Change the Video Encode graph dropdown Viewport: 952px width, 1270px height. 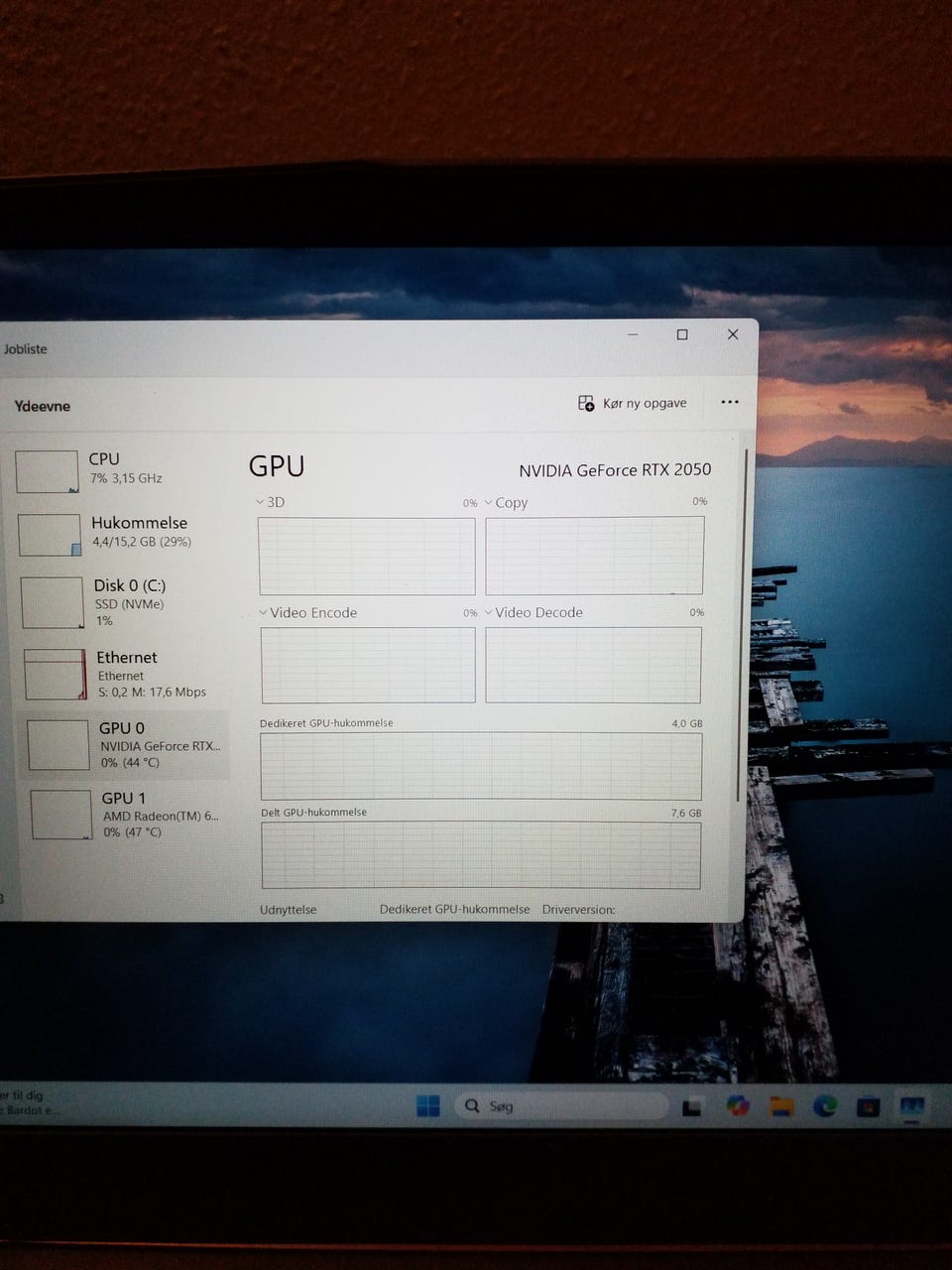coord(307,612)
